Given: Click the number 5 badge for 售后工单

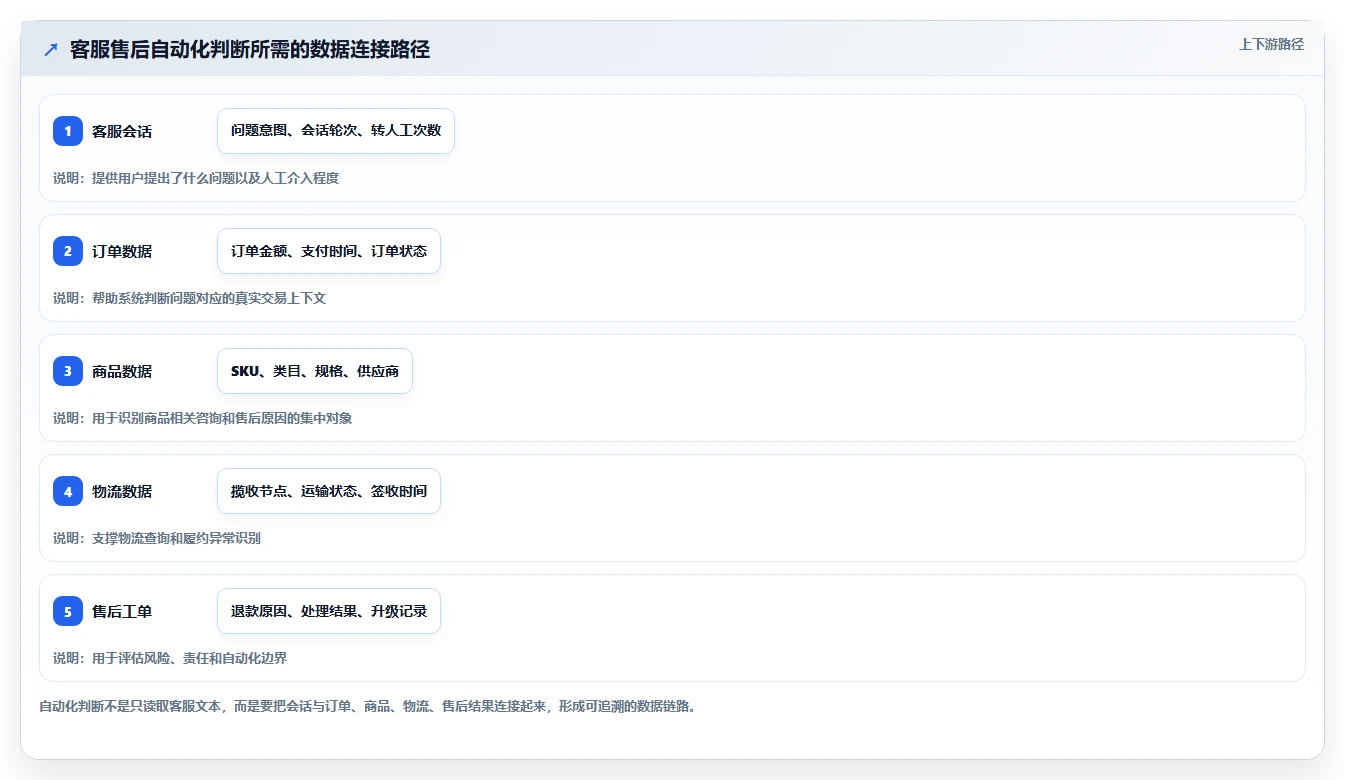Looking at the screenshot, I should [68, 611].
